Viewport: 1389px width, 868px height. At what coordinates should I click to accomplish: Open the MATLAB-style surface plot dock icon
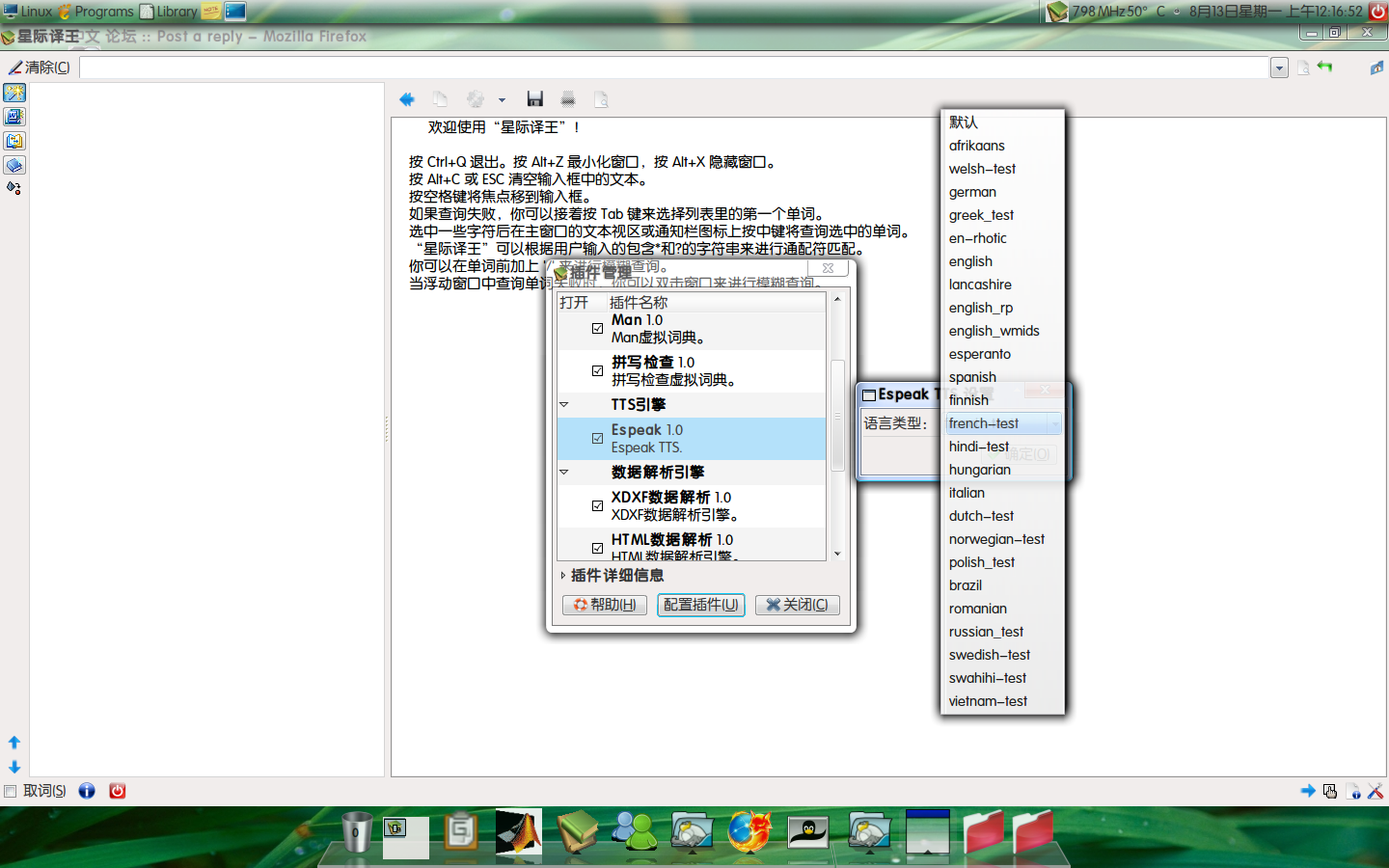click(519, 831)
